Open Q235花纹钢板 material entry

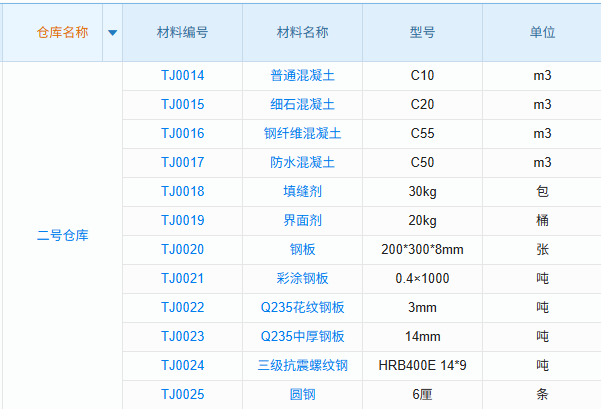click(302, 307)
